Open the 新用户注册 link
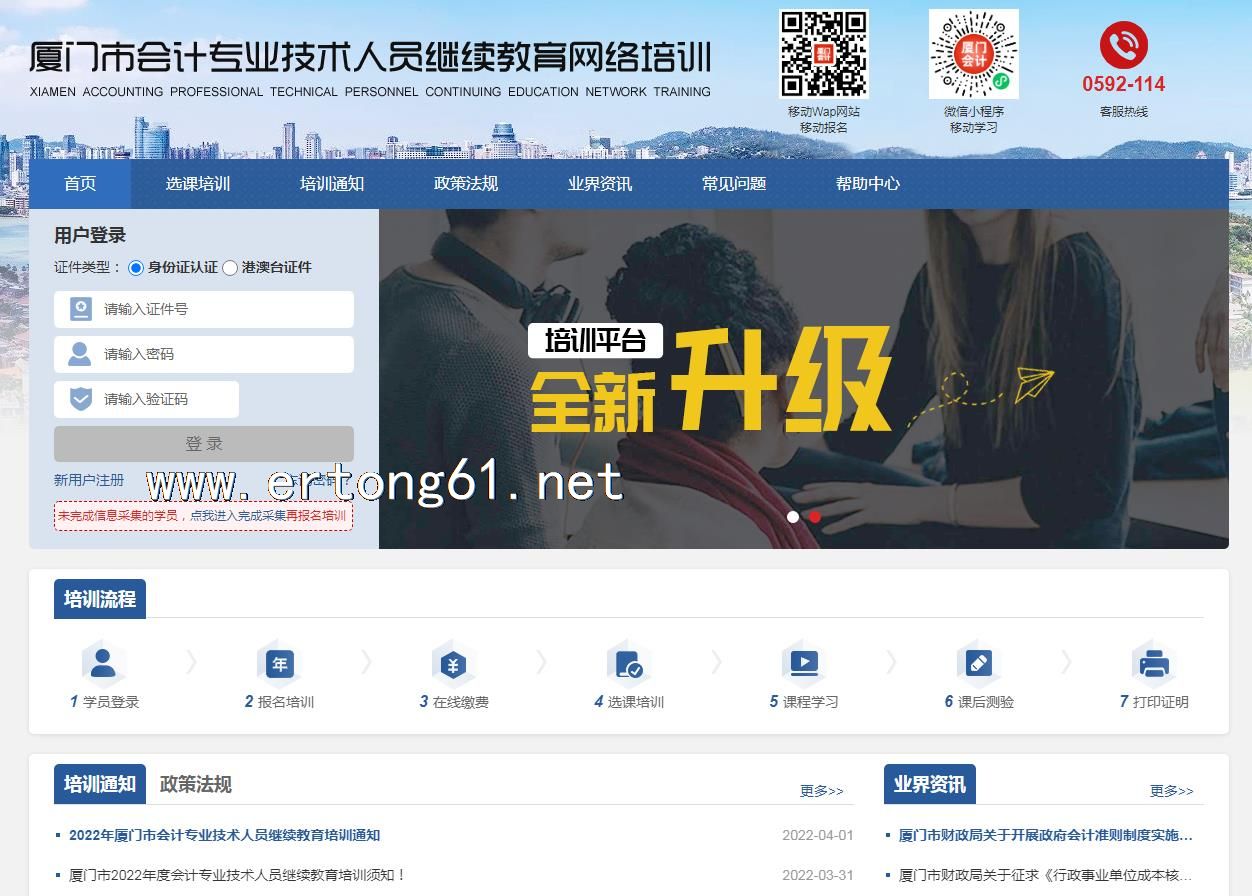This screenshot has height=896, width=1252. point(89,480)
